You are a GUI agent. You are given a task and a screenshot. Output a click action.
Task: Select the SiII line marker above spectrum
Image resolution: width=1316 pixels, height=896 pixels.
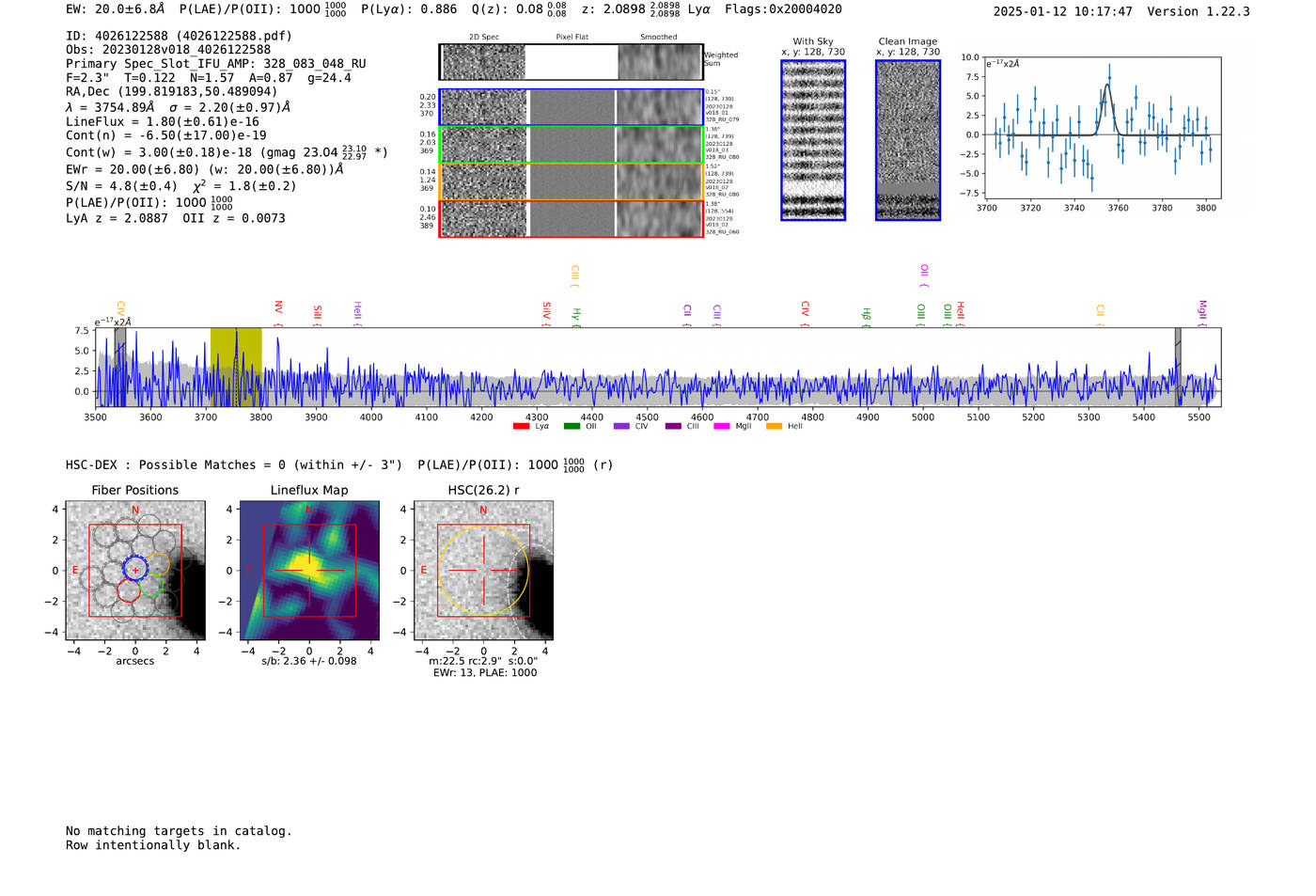tap(318, 315)
